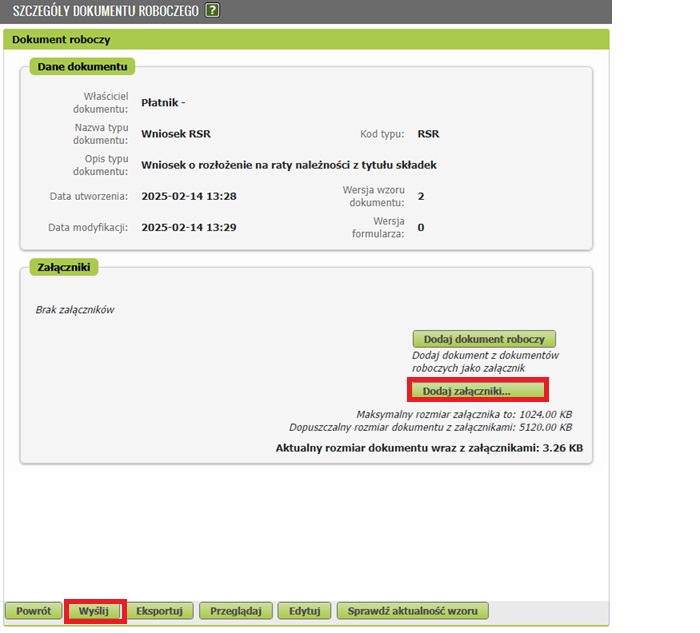700x633 pixels.
Task: Open the help question mark icon
Action: point(212,10)
